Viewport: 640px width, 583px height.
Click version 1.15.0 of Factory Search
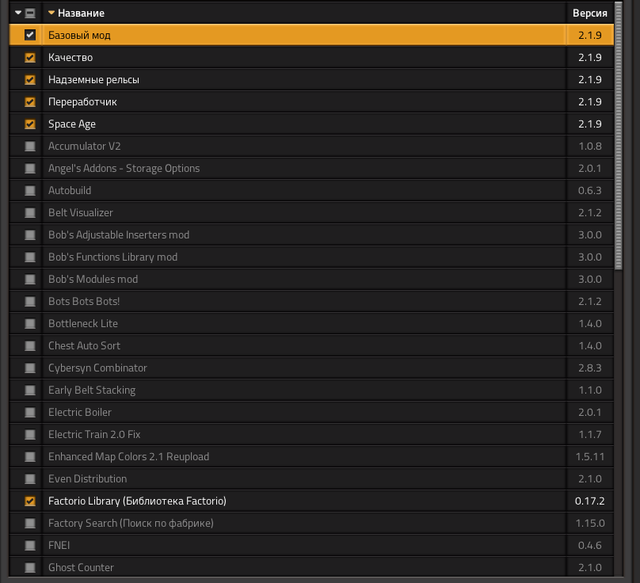coord(590,523)
